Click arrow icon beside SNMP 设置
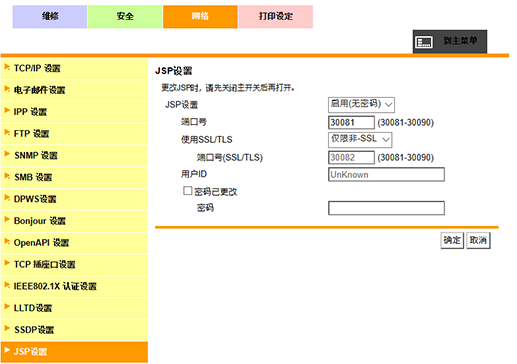This screenshot has height=364, width=517. point(7,154)
